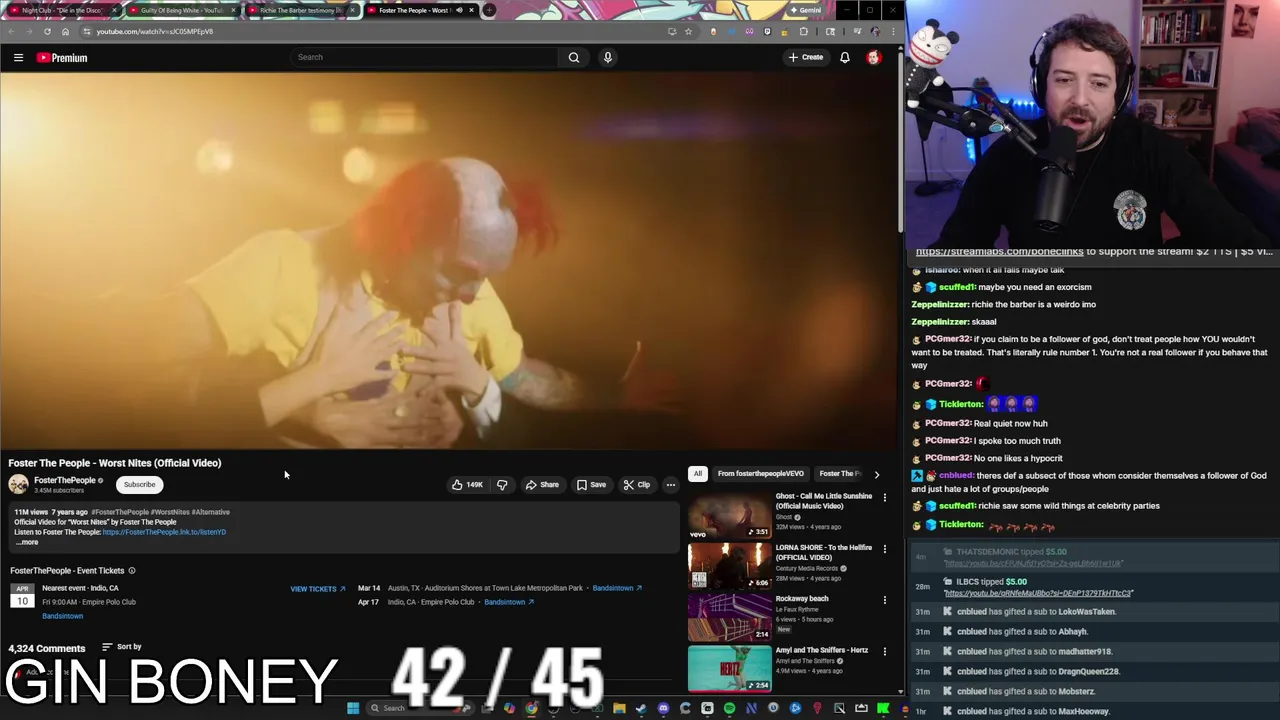Open Bandsintown link for Apr 17 event
This screenshot has height=720, width=1280.
509,602
